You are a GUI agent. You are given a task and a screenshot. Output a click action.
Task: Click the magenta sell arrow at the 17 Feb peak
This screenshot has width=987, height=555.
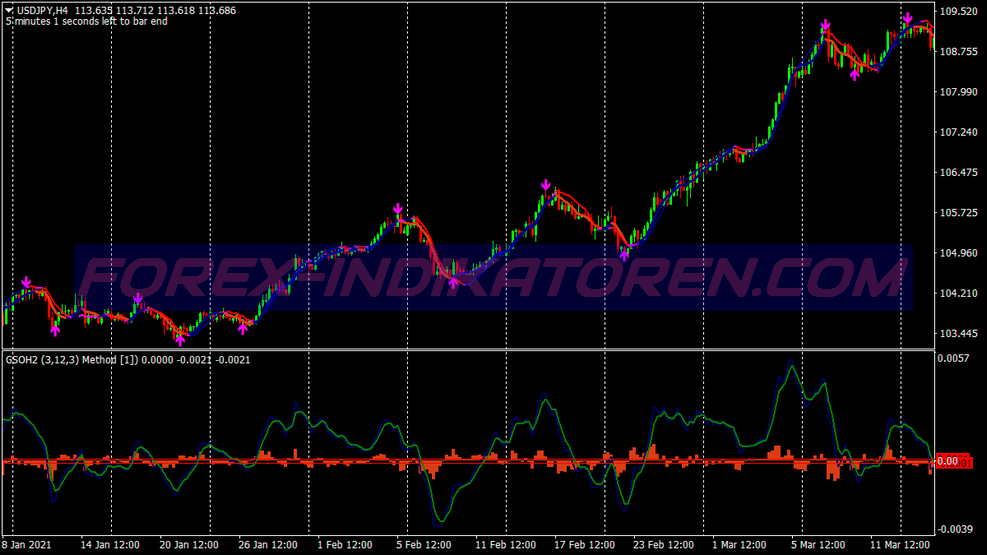(546, 186)
